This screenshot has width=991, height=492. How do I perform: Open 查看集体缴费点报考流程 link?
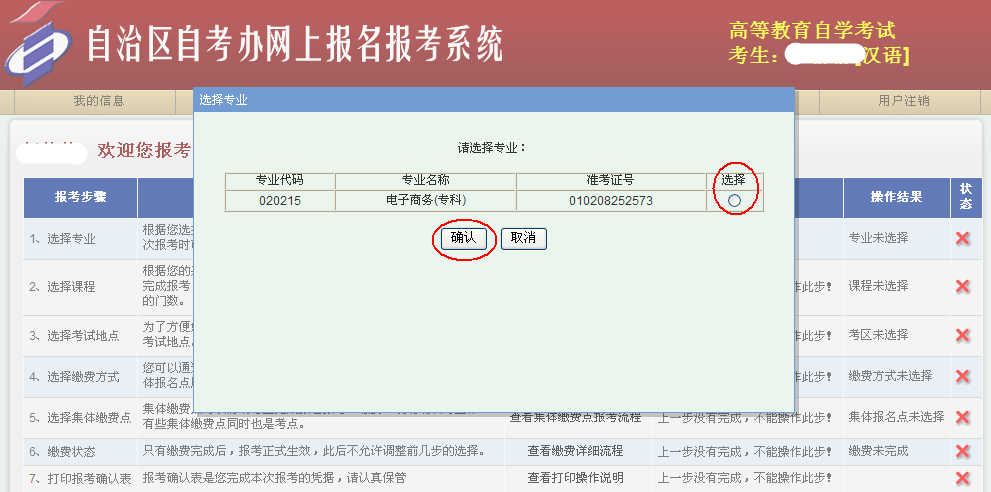click(575, 418)
